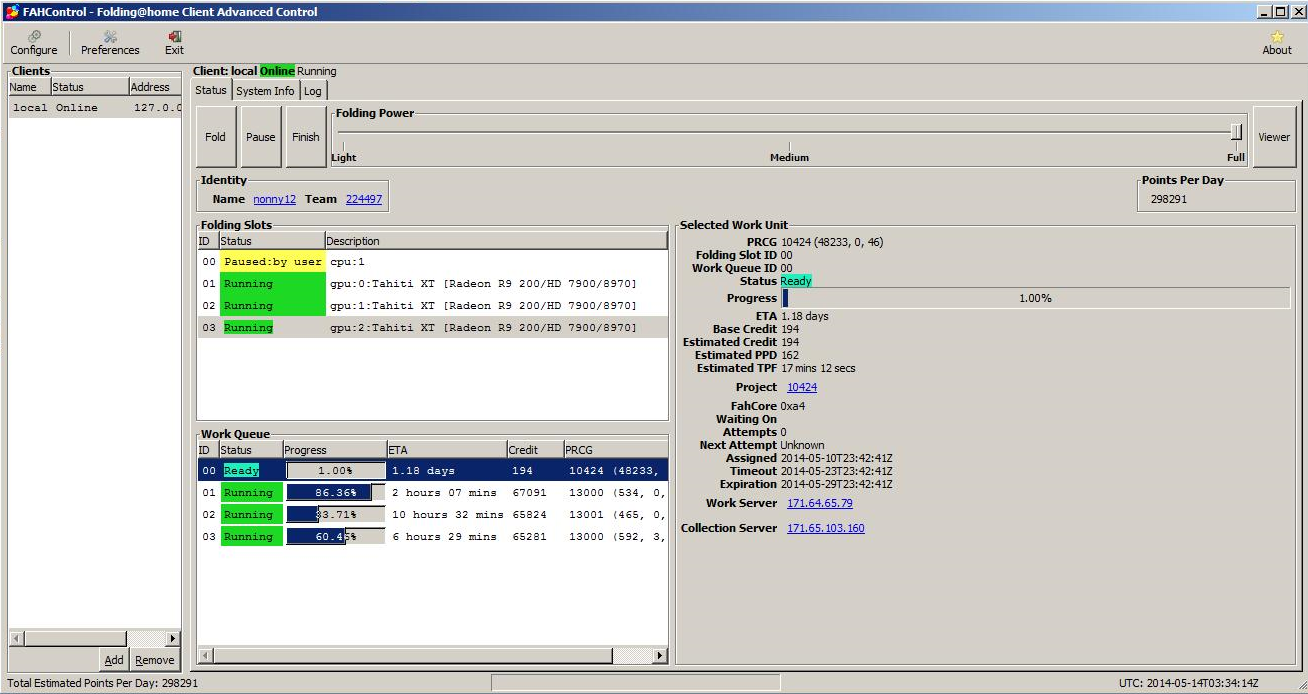Select work queue row with 86.36% progress
Screen dimensions: 1308x694
[x=432, y=492]
